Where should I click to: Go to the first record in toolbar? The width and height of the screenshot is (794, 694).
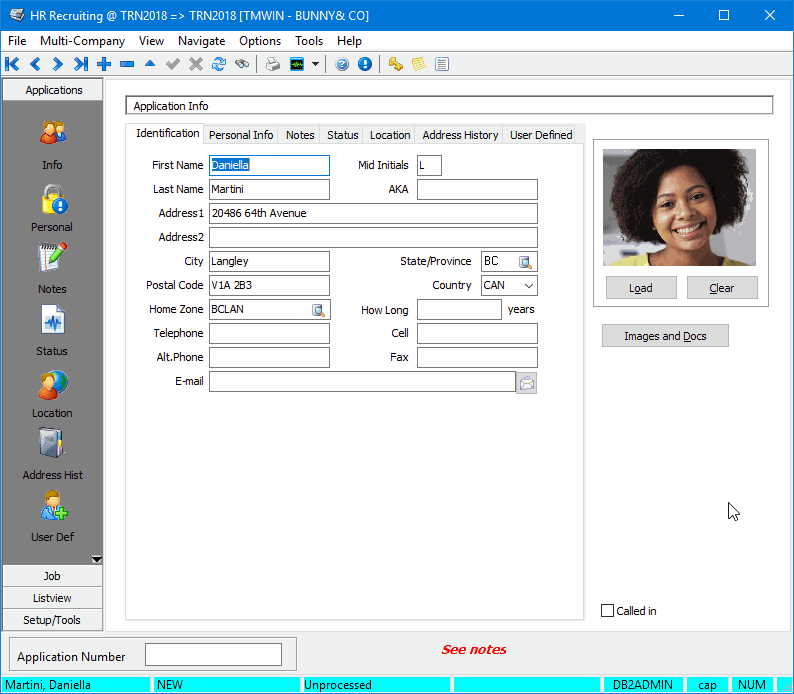(x=12, y=64)
